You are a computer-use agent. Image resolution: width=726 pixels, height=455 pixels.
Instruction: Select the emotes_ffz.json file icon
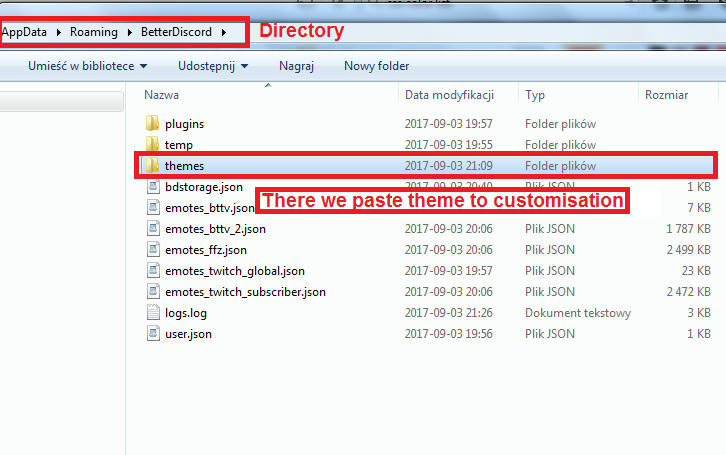coord(153,249)
